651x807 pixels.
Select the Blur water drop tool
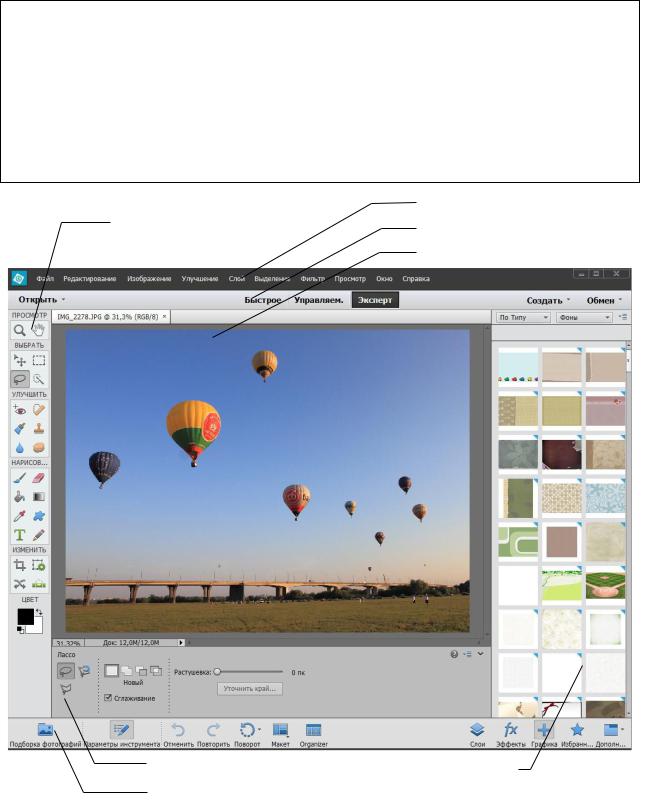(20, 447)
